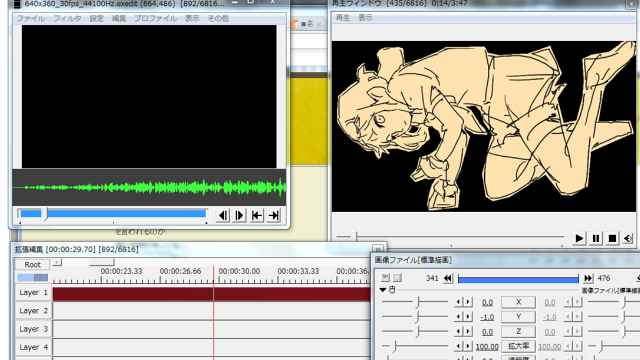640x360 pixels.
Task: Open the その他 menu
Action: (218, 18)
